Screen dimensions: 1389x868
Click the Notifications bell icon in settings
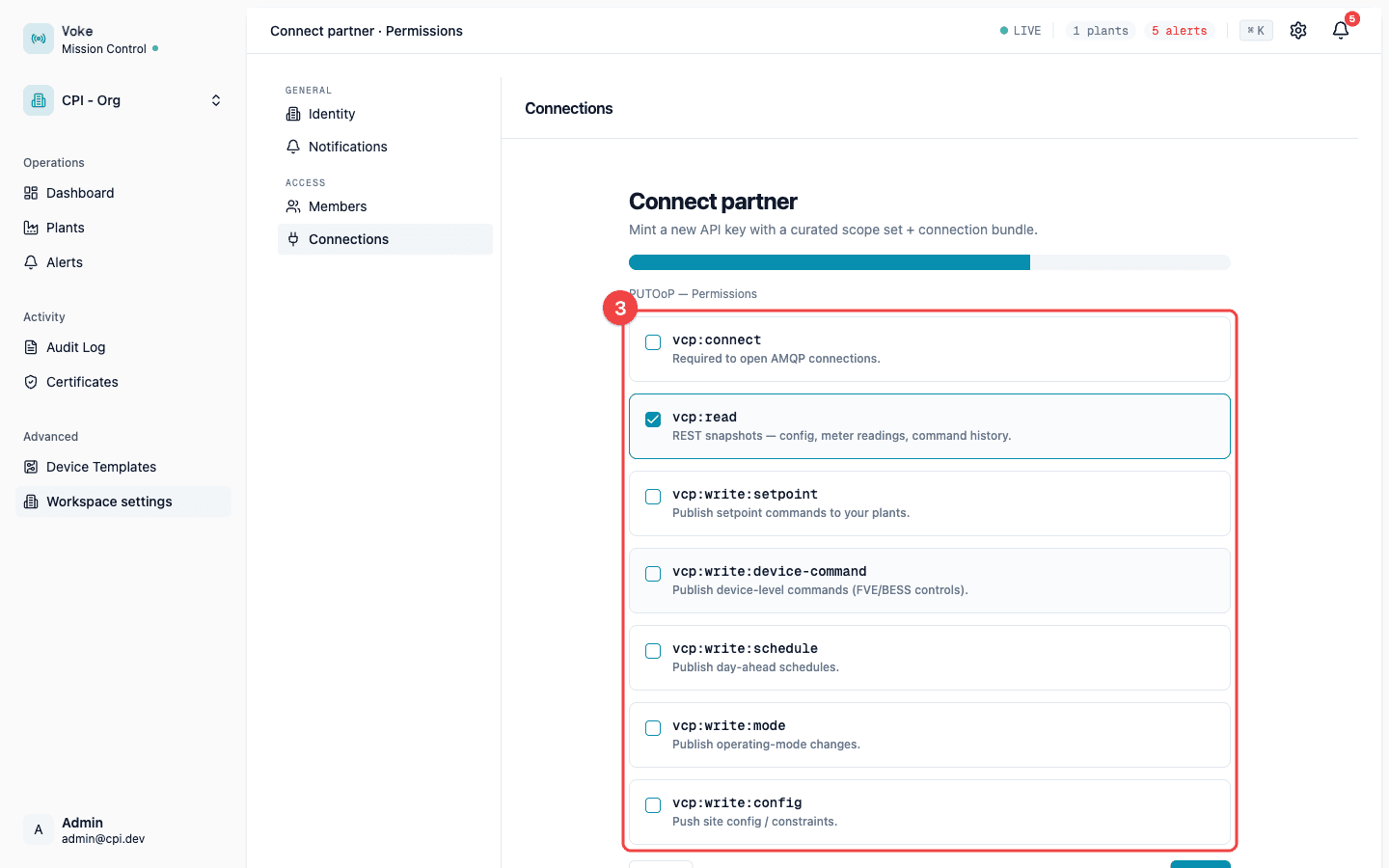pyautogui.click(x=293, y=147)
